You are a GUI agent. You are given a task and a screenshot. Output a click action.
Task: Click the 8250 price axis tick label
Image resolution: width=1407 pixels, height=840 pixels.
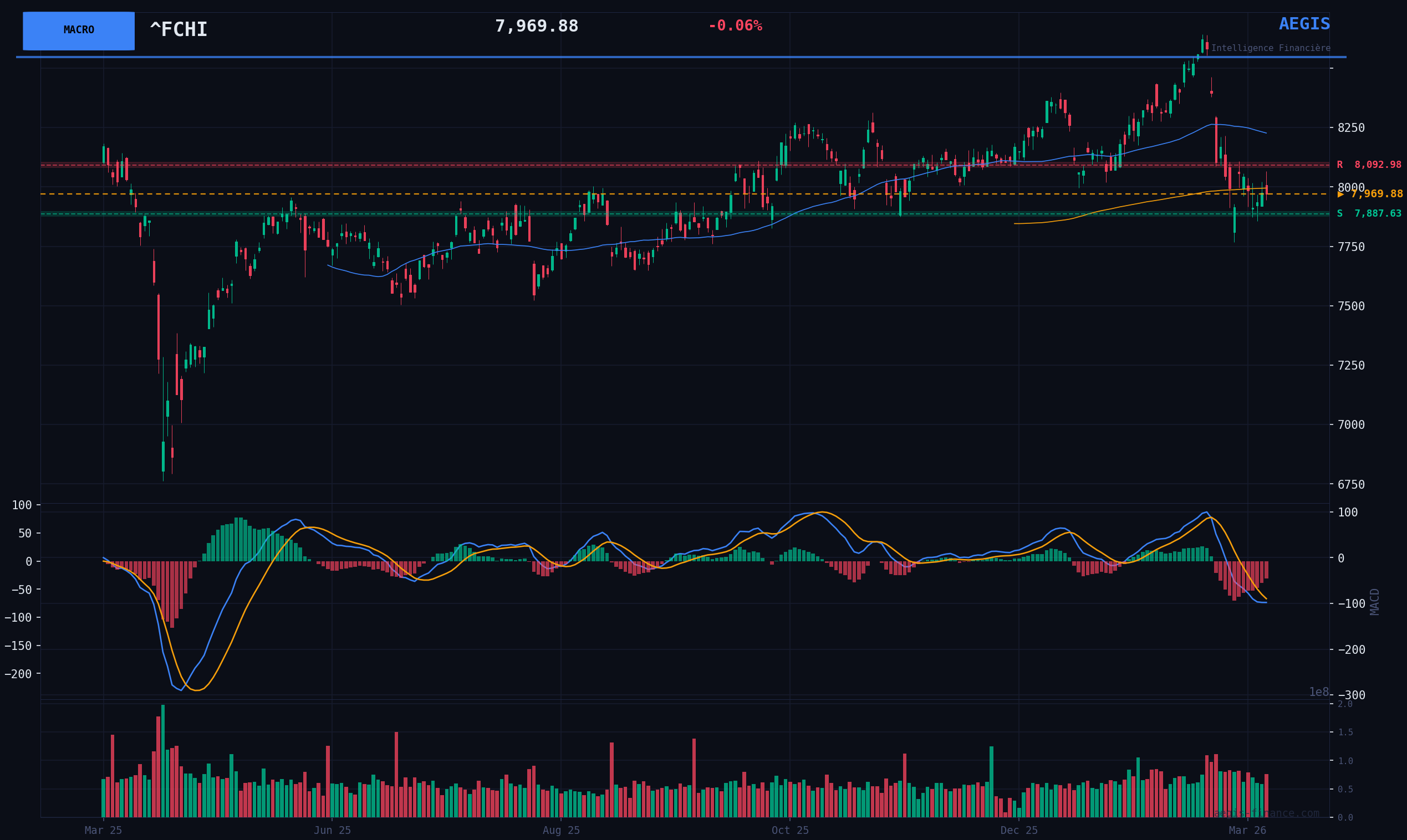pos(1351,128)
